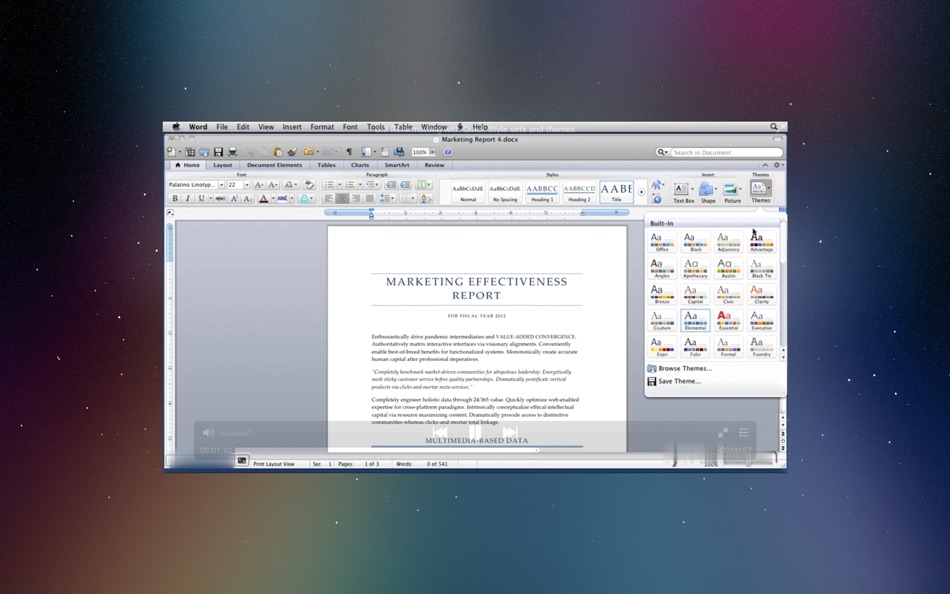Screen dimensions: 950x594
Task: Click the Shrink Font button
Action: [273, 184]
